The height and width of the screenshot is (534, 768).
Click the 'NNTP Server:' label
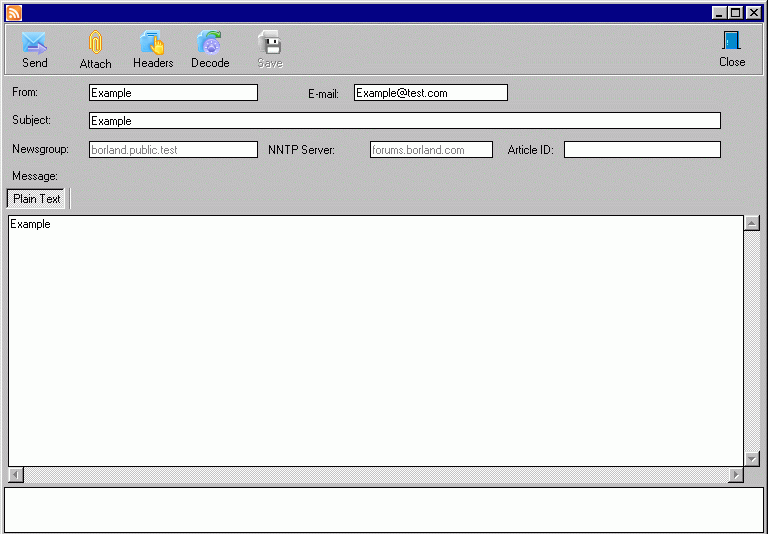tap(301, 150)
